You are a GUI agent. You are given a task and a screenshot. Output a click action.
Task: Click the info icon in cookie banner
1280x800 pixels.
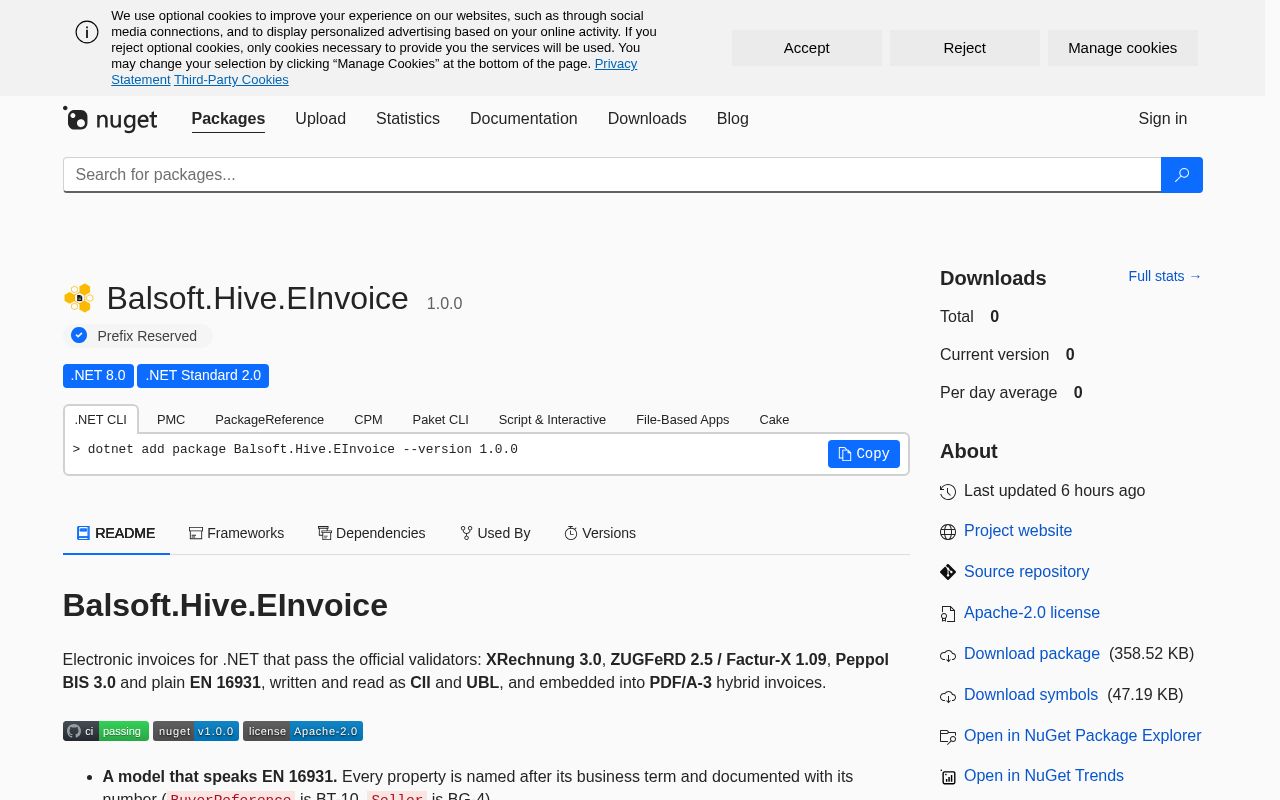(87, 32)
